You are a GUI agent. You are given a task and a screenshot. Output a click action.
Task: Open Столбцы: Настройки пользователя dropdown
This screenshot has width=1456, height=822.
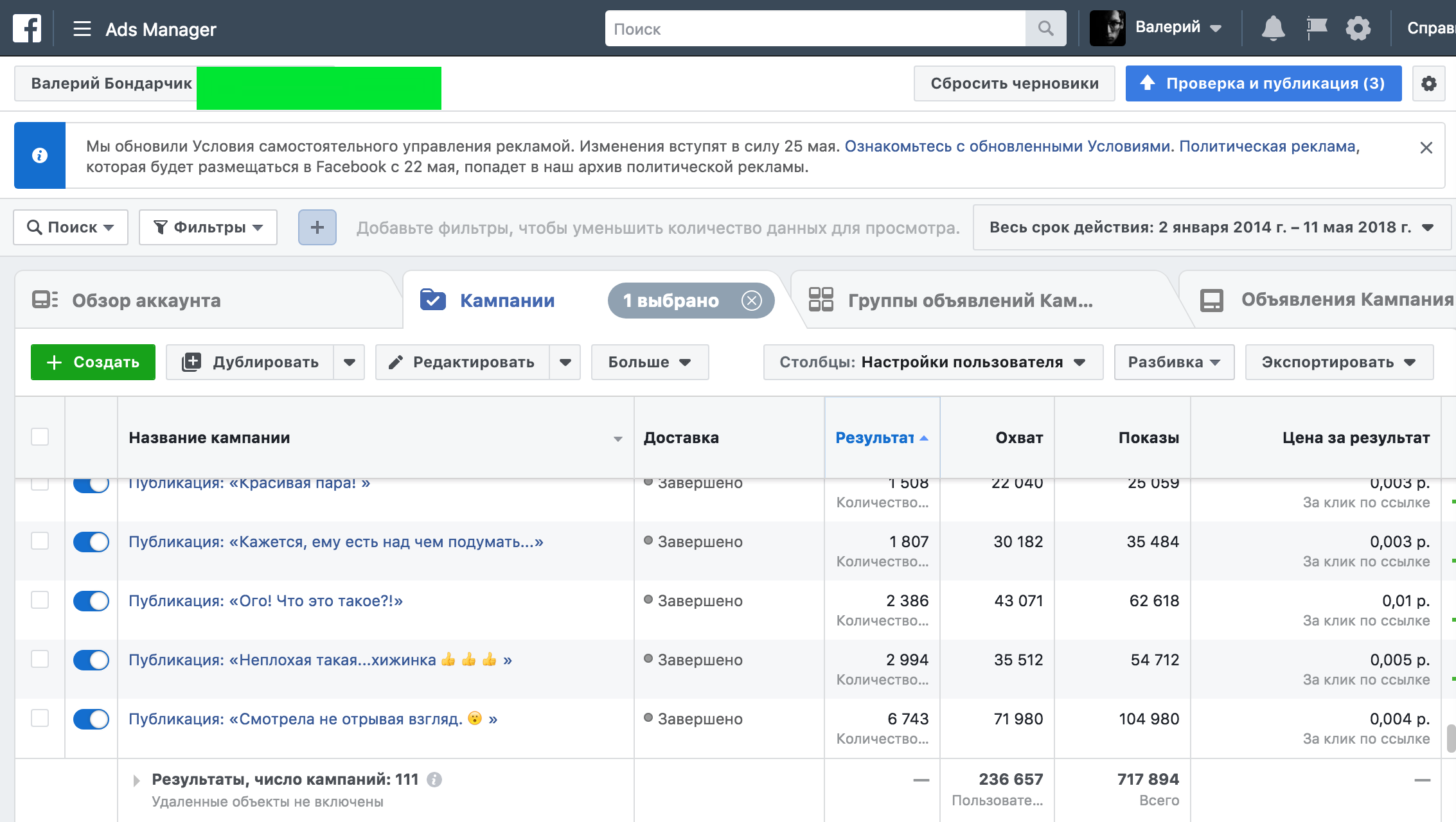933,362
